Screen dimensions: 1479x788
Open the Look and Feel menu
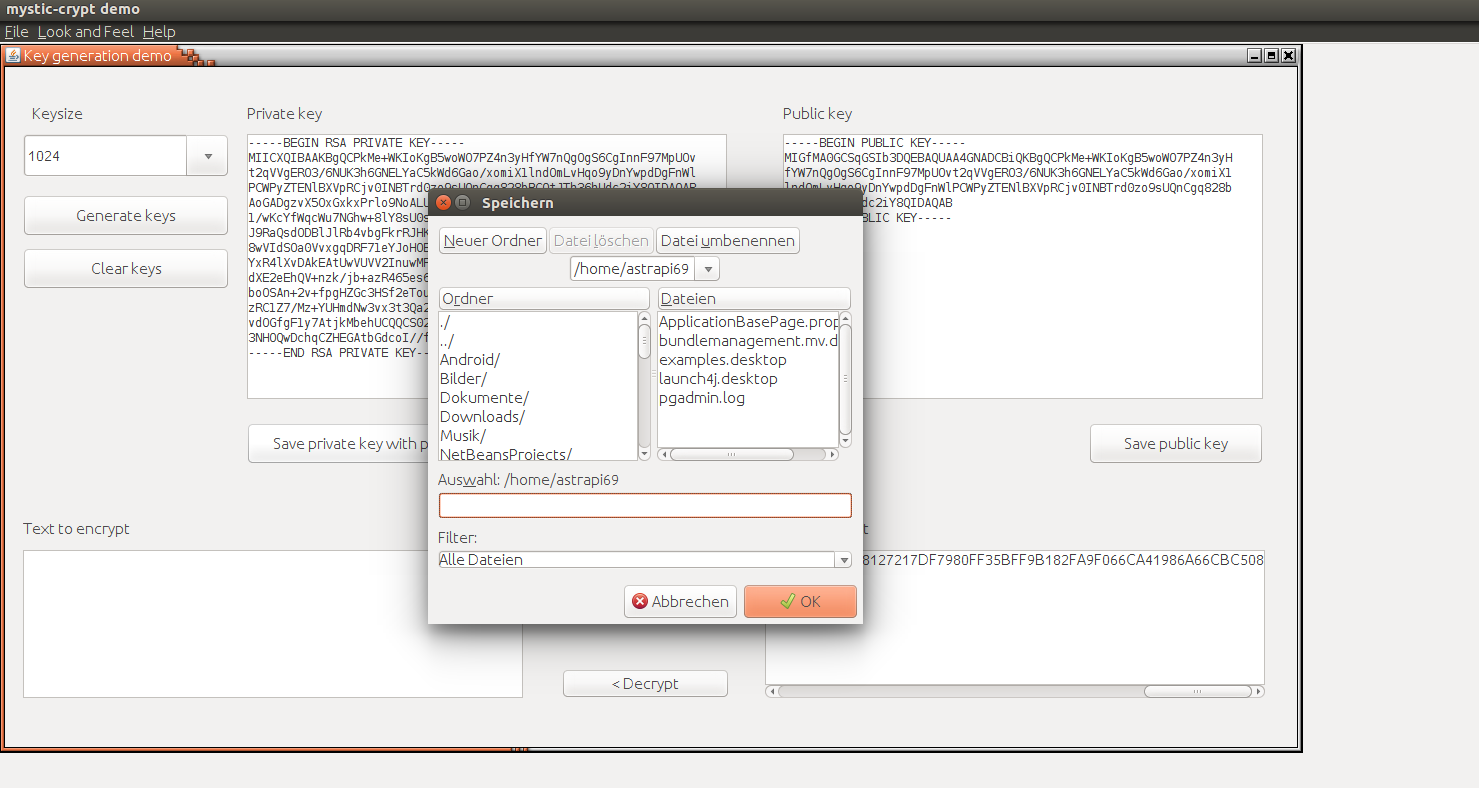(x=85, y=31)
